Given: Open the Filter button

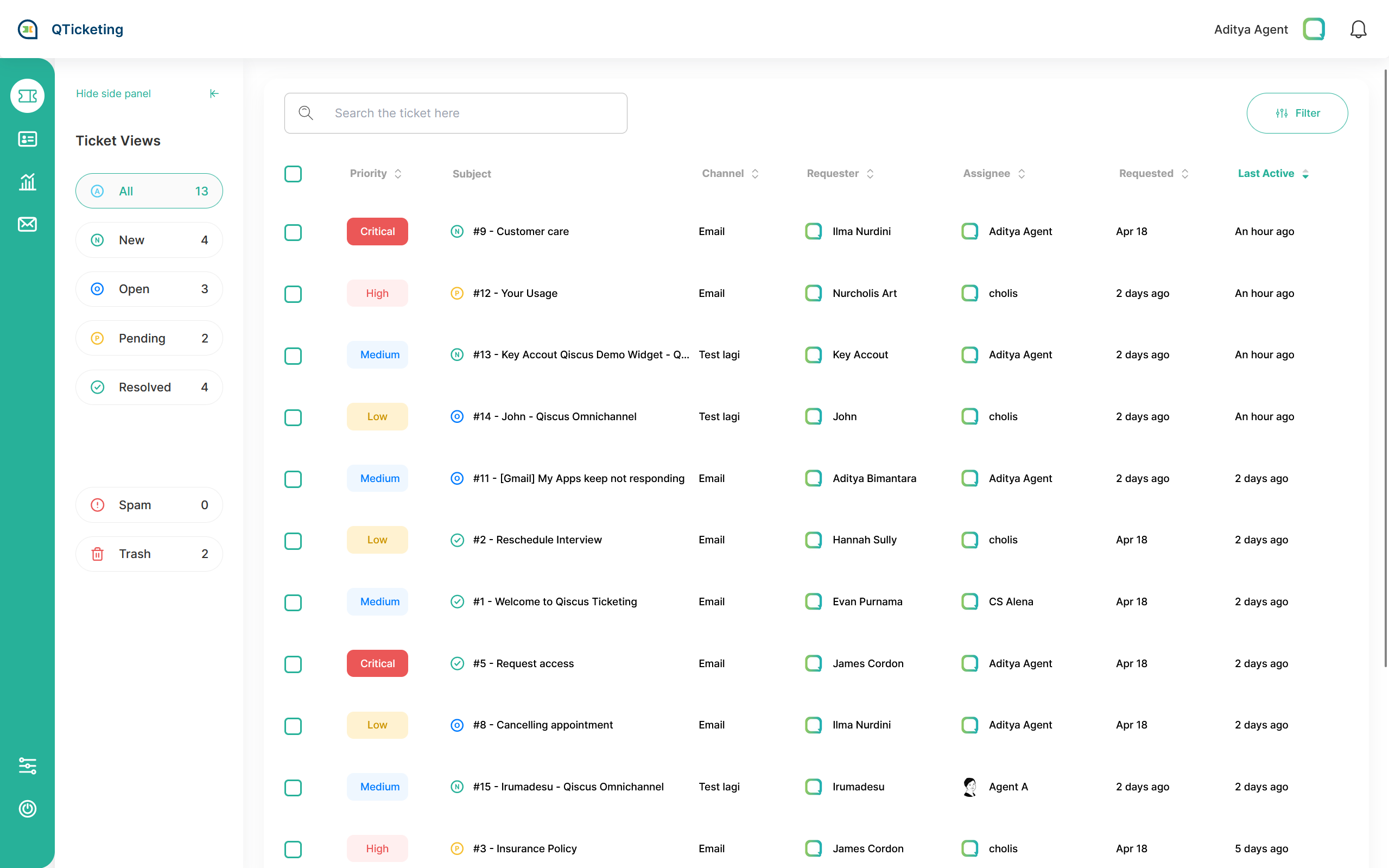Looking at the screenshot, I should 1297,113.
